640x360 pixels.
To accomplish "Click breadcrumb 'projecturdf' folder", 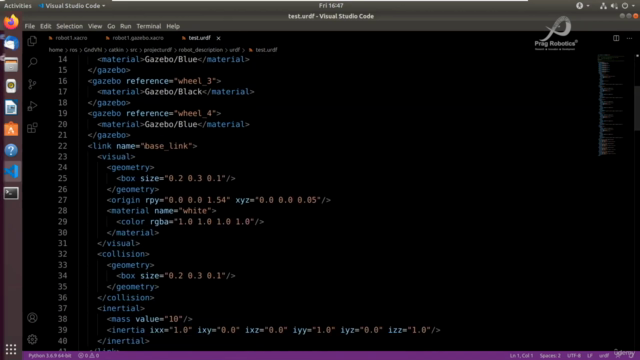I will tap(158, 50).
